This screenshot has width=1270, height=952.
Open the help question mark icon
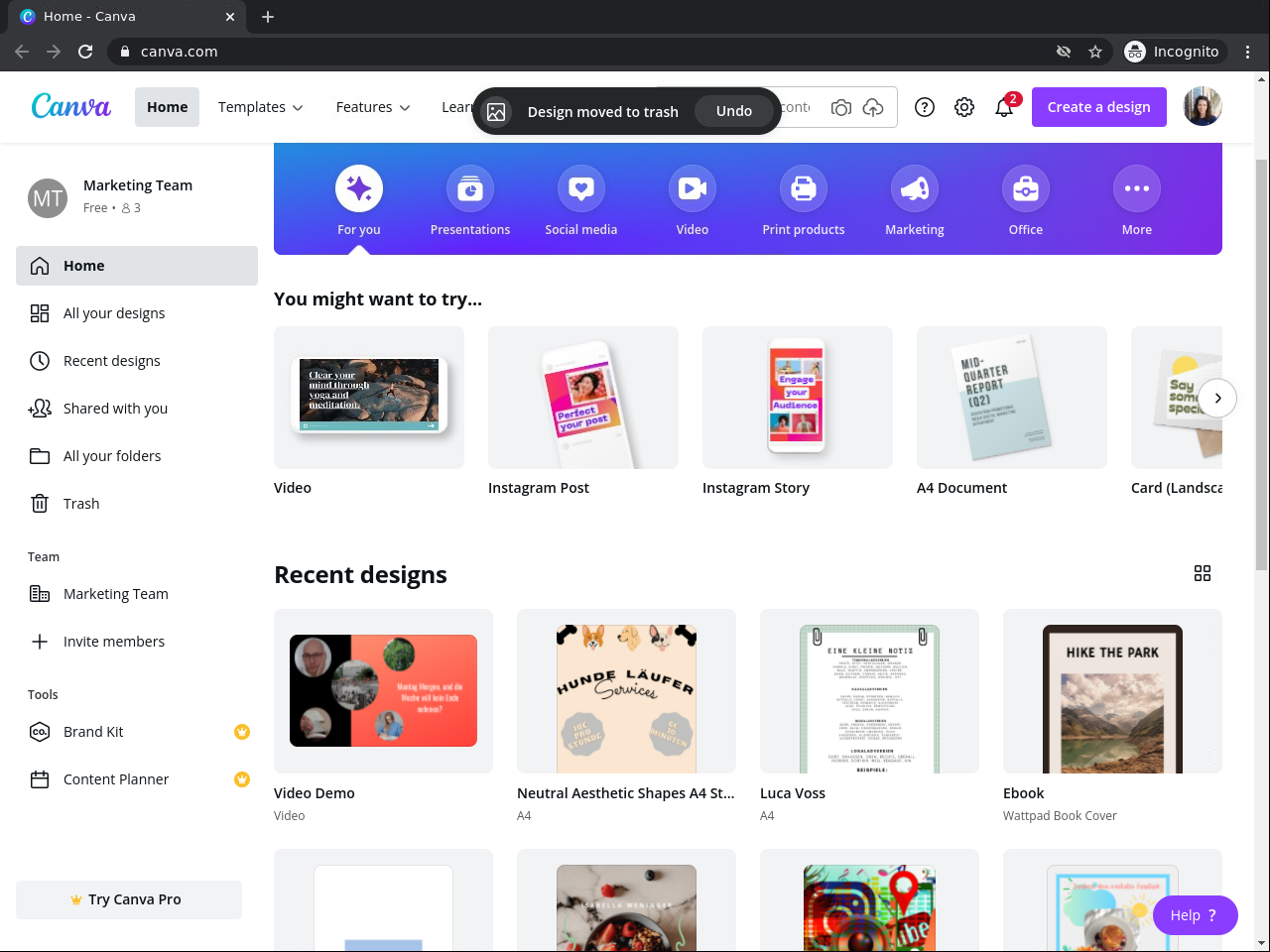925,107
